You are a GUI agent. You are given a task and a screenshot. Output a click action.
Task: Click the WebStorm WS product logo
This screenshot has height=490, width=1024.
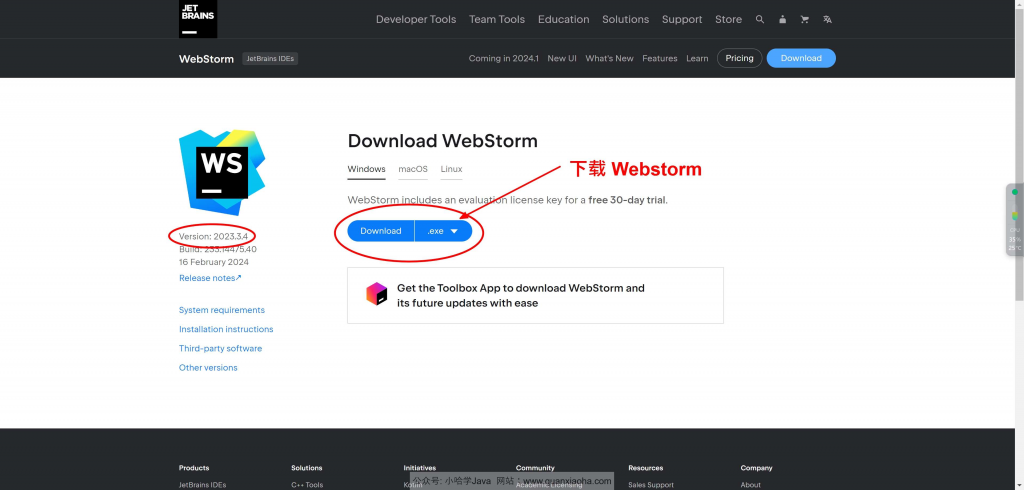click(222, 172)
